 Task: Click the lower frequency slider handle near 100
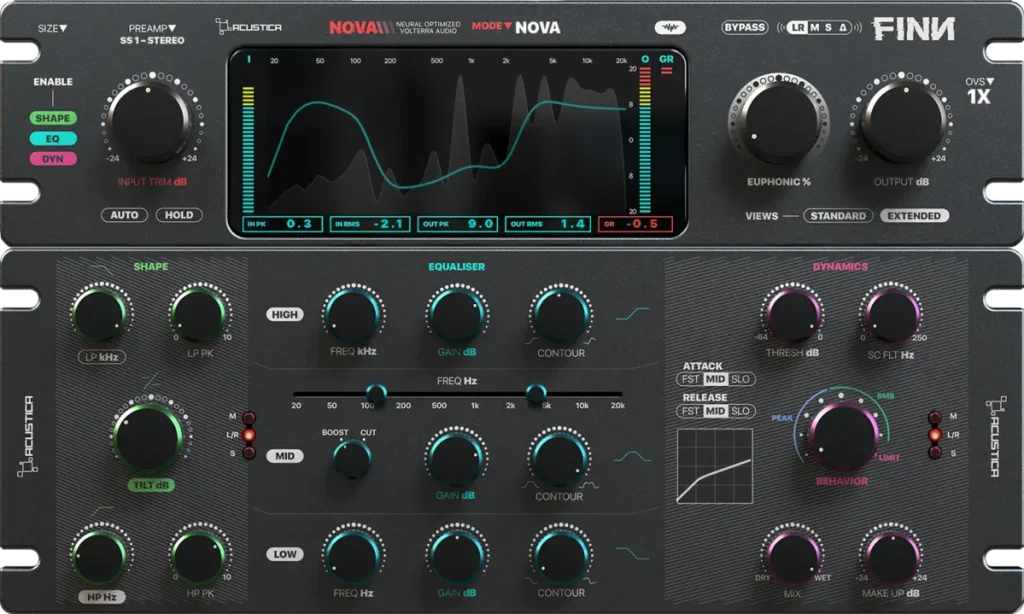click(x=376, y=393)
